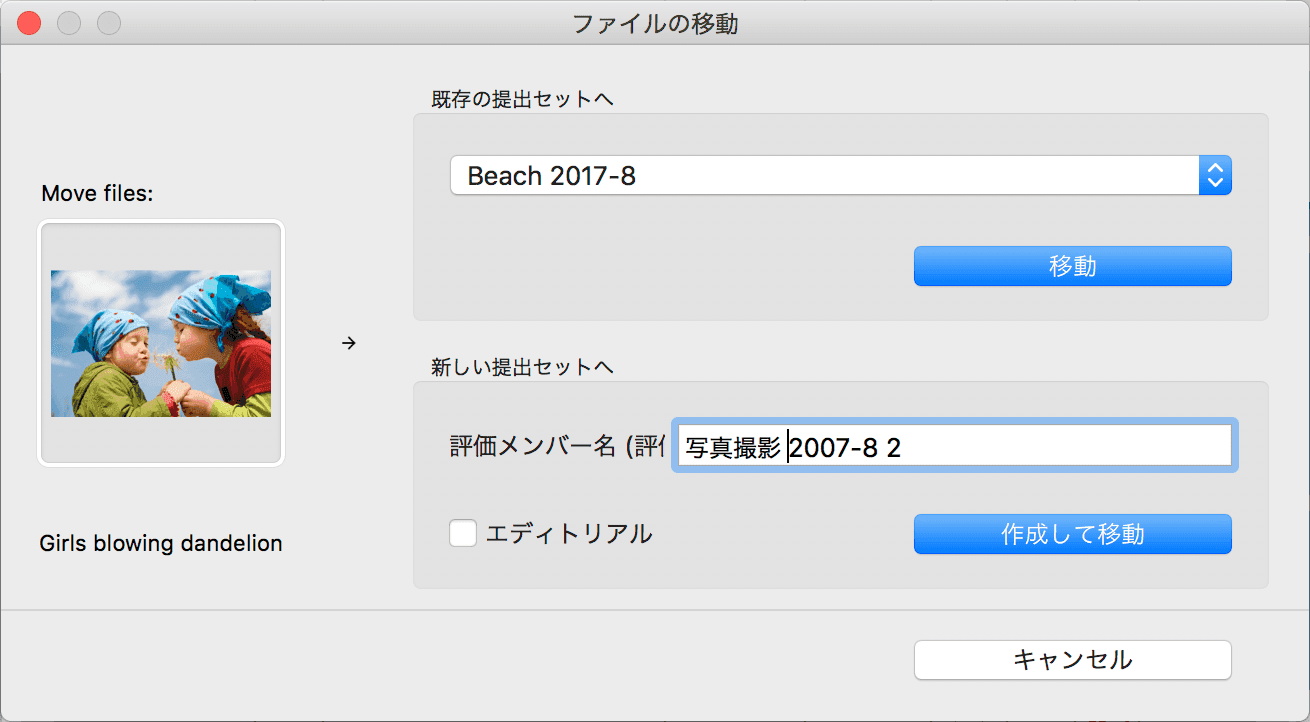
Task: Click the 既存の提出セットへ section heading
Action: point(522,99)
